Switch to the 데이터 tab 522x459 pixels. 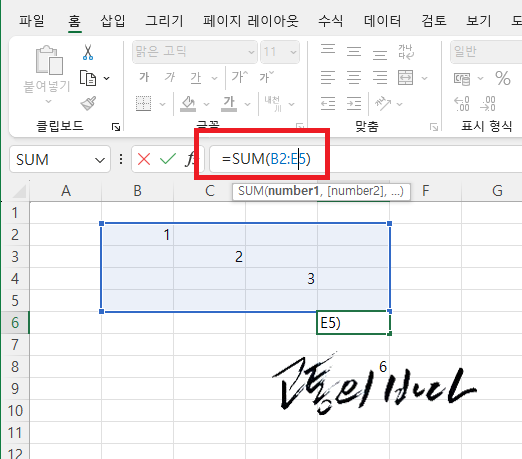[382, 21]
